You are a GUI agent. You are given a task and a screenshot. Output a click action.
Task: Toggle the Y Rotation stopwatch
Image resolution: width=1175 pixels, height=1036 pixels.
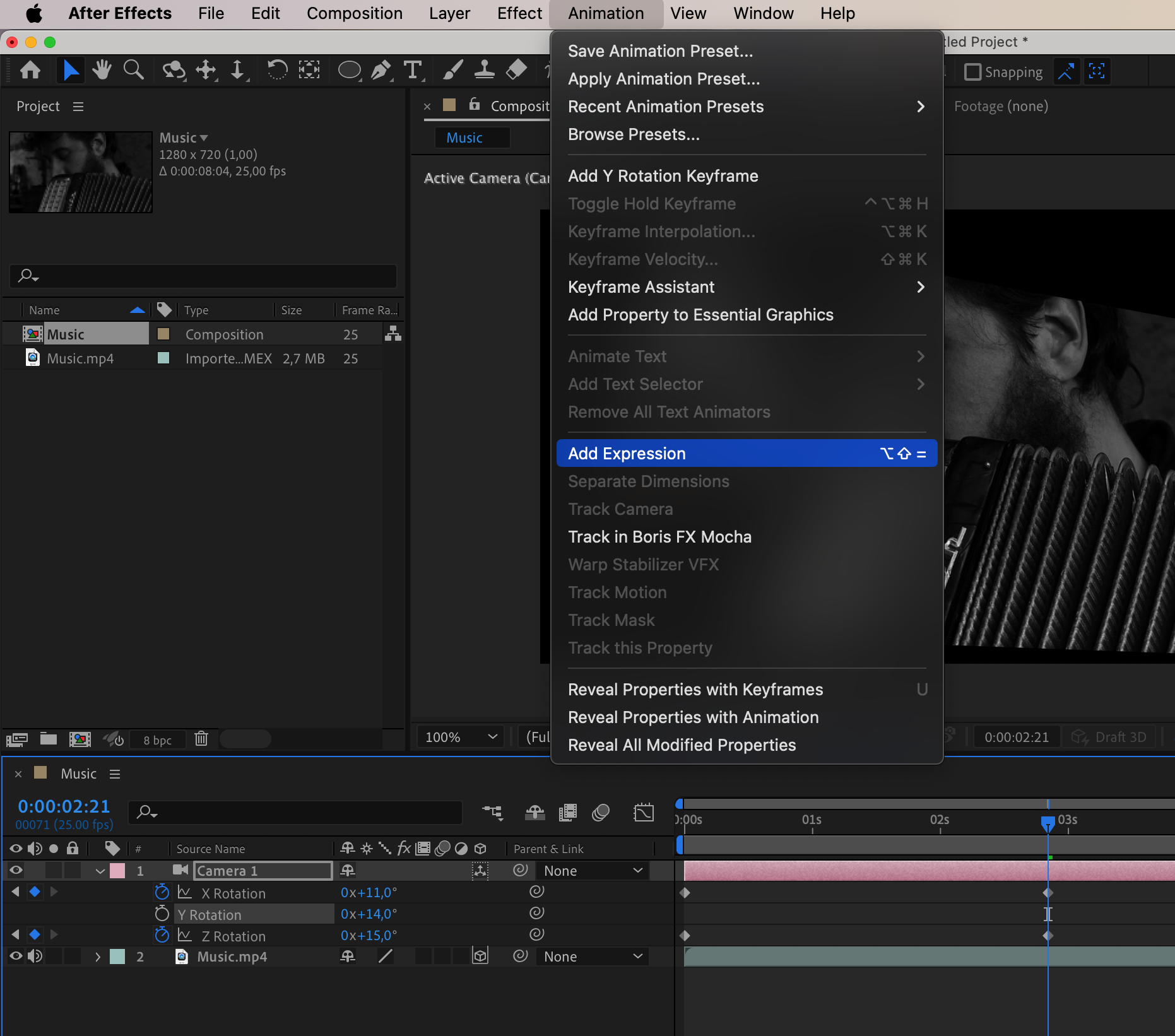point(162,914)
